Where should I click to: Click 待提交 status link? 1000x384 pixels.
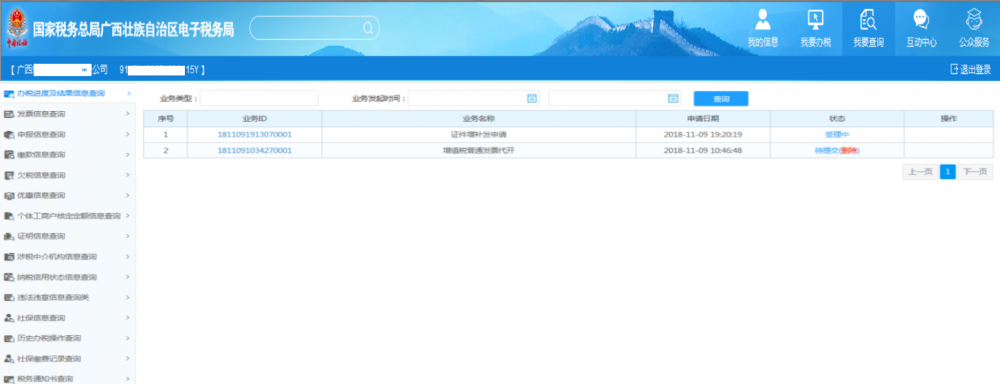pyautogui.click(x=826, y=151)
